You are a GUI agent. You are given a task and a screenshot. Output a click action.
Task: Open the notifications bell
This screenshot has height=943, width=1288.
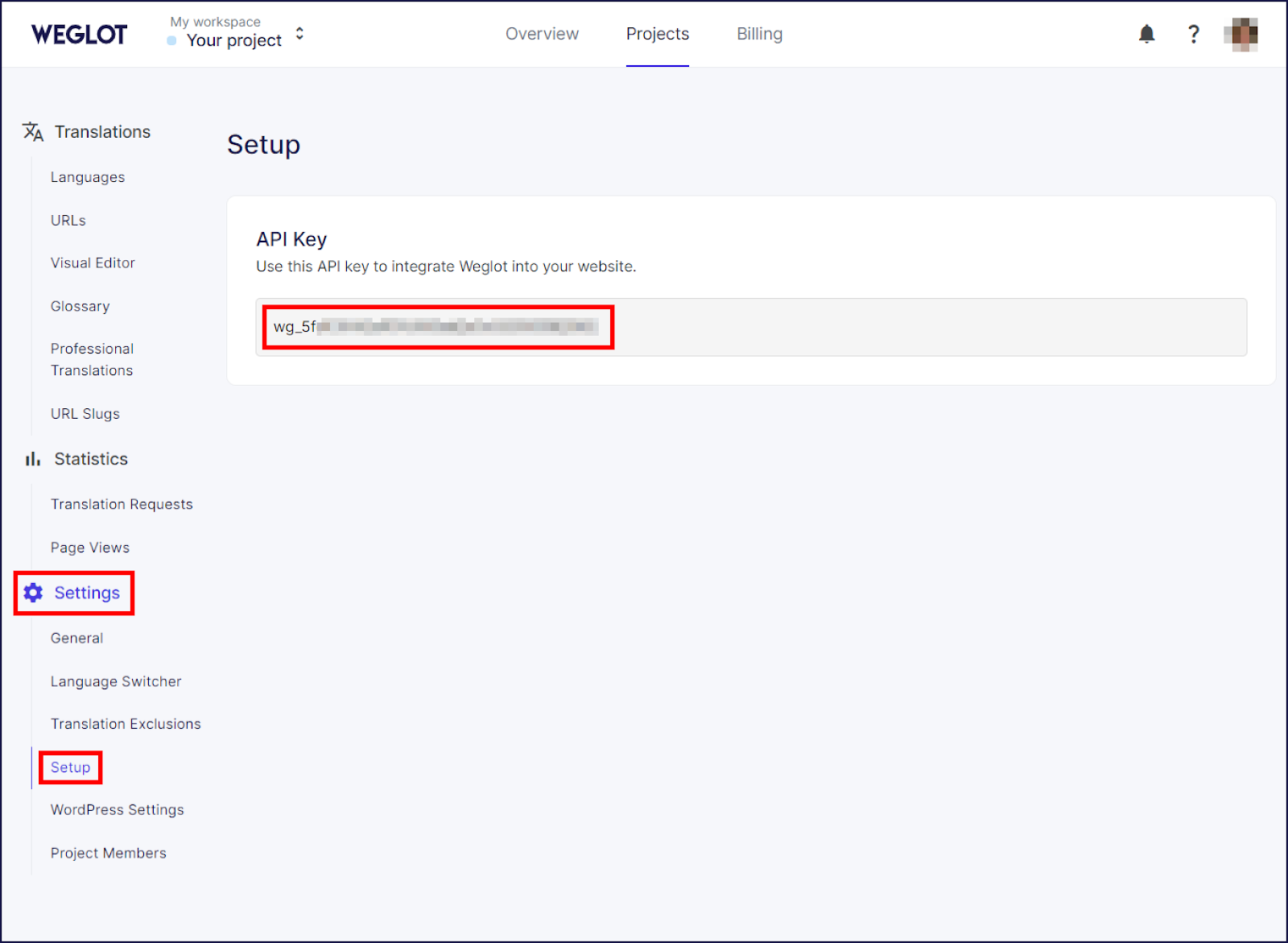(x=1146, y=34)
